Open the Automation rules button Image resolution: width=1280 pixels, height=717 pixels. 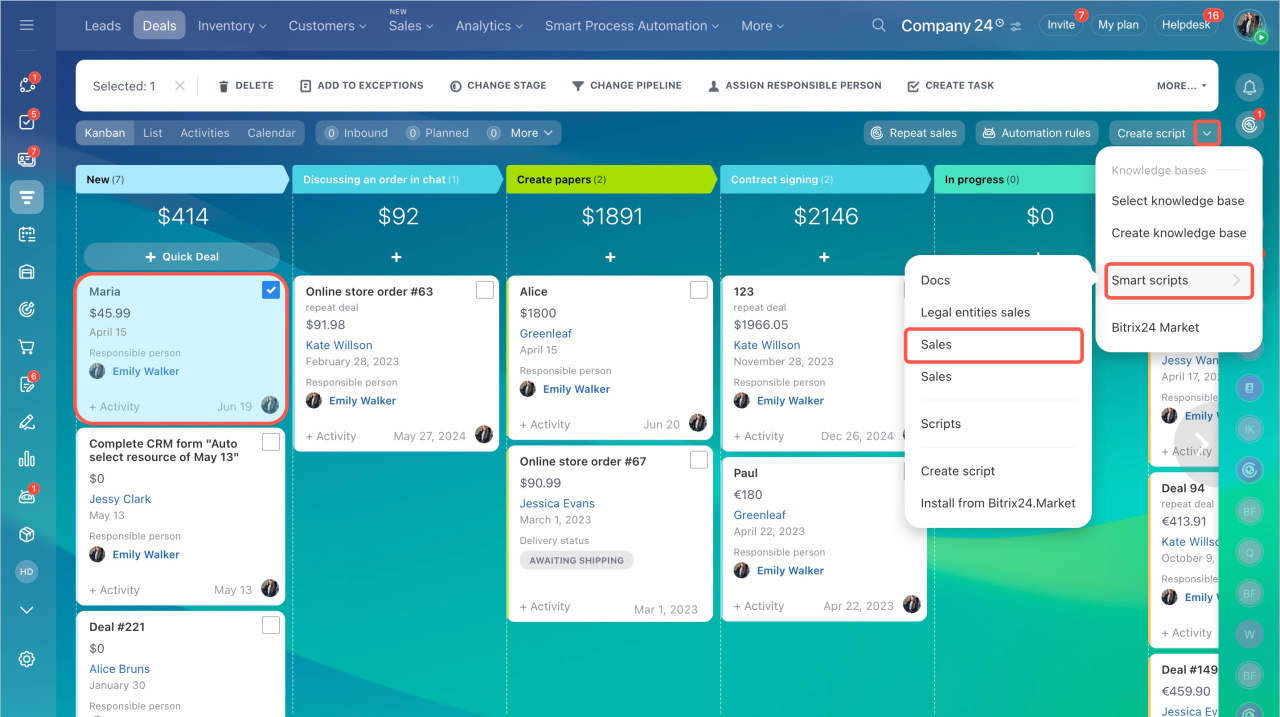pyautogui.click(x=1036, y=133)
